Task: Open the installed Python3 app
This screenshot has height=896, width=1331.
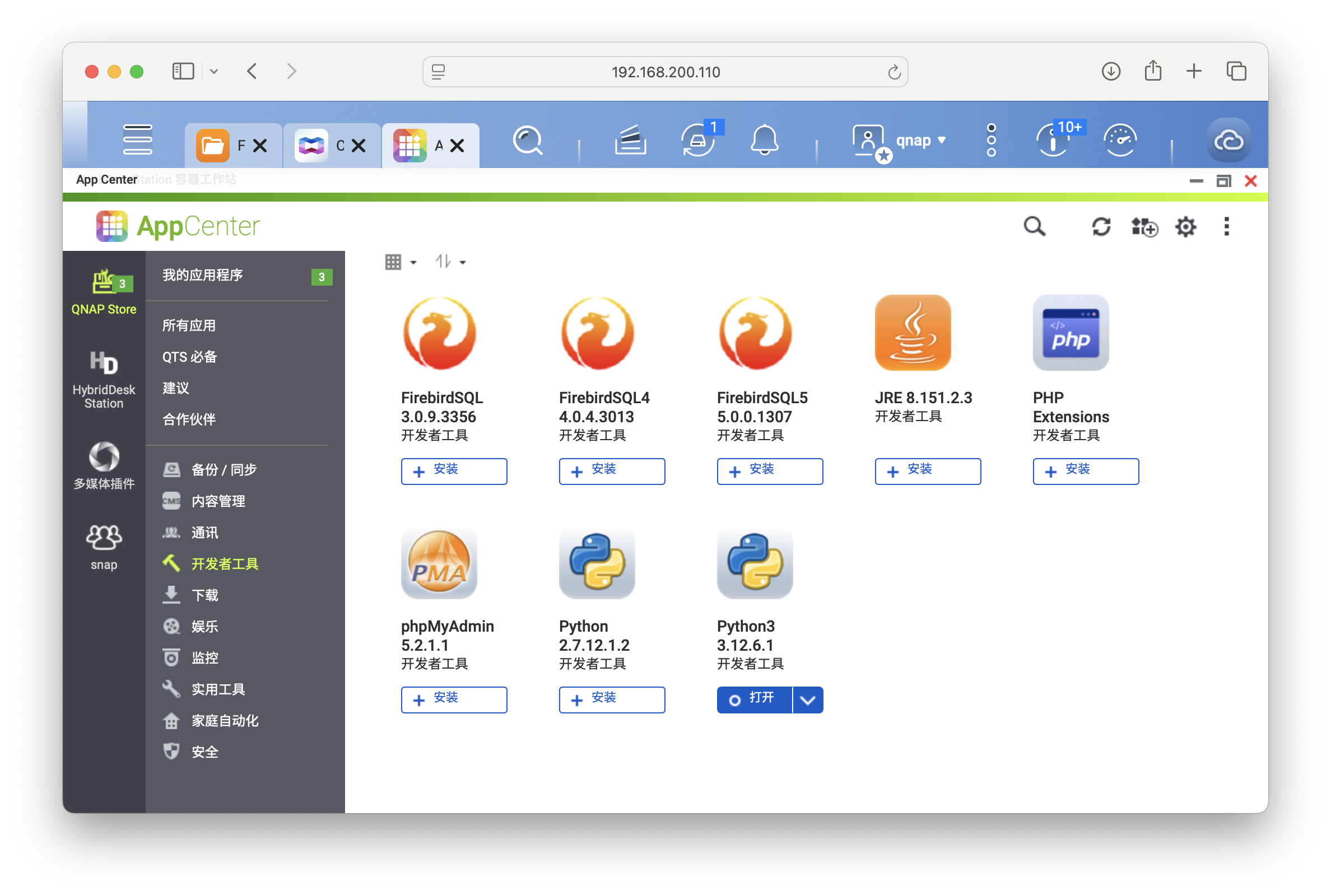Action: (755, 699)
